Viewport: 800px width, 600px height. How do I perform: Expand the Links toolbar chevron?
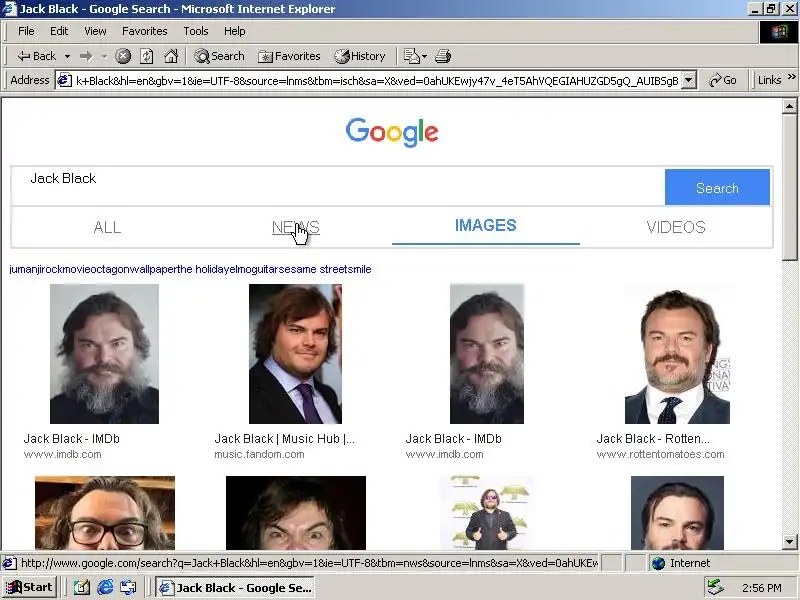791,77
